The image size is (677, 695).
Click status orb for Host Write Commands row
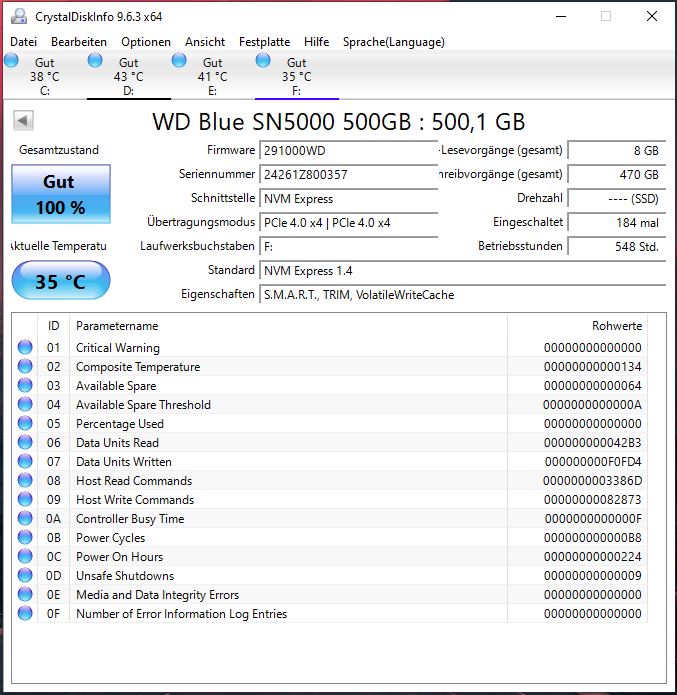(x=25, y=500)
